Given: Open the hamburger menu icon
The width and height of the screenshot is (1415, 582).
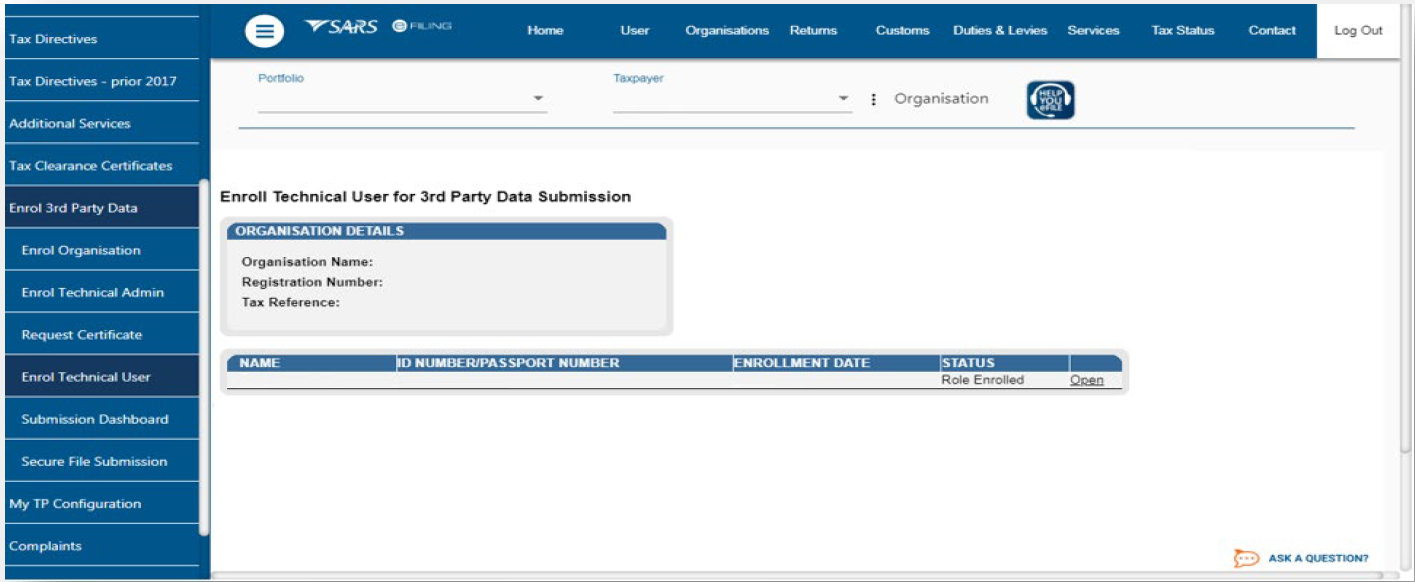Looking at the screenshot, I should [264, 32].
